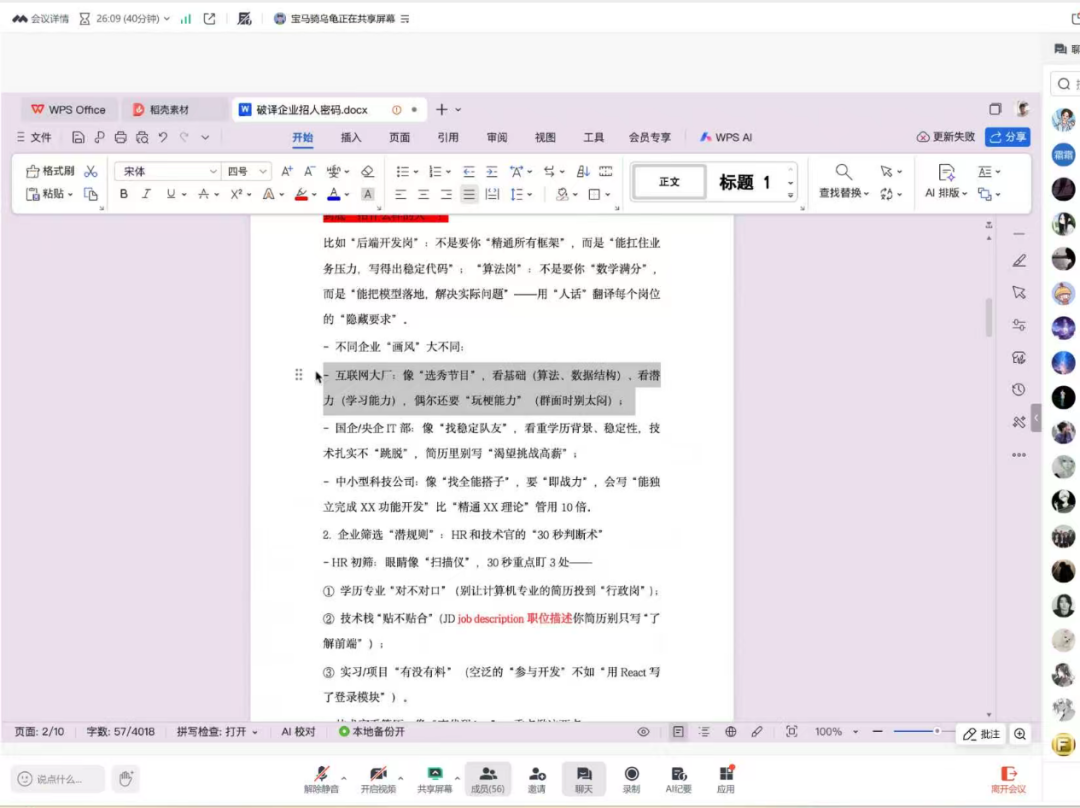The height and width of the screenshot is (808, 1080).
Task: Open Find and Replace magnifier icon
Action: point(844,172)
